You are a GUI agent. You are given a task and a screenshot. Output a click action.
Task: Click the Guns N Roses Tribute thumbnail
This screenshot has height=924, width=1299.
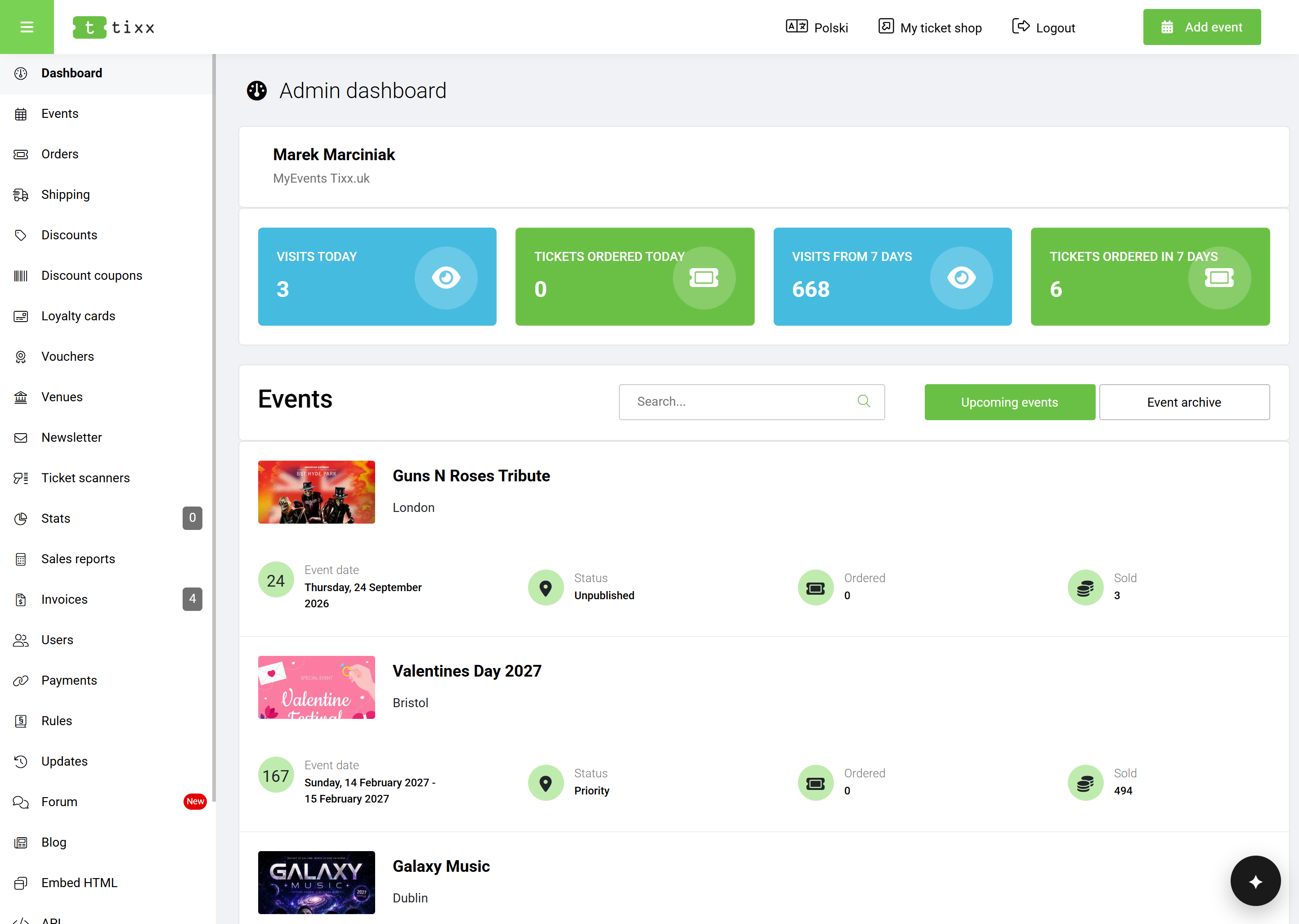[316, 492]
